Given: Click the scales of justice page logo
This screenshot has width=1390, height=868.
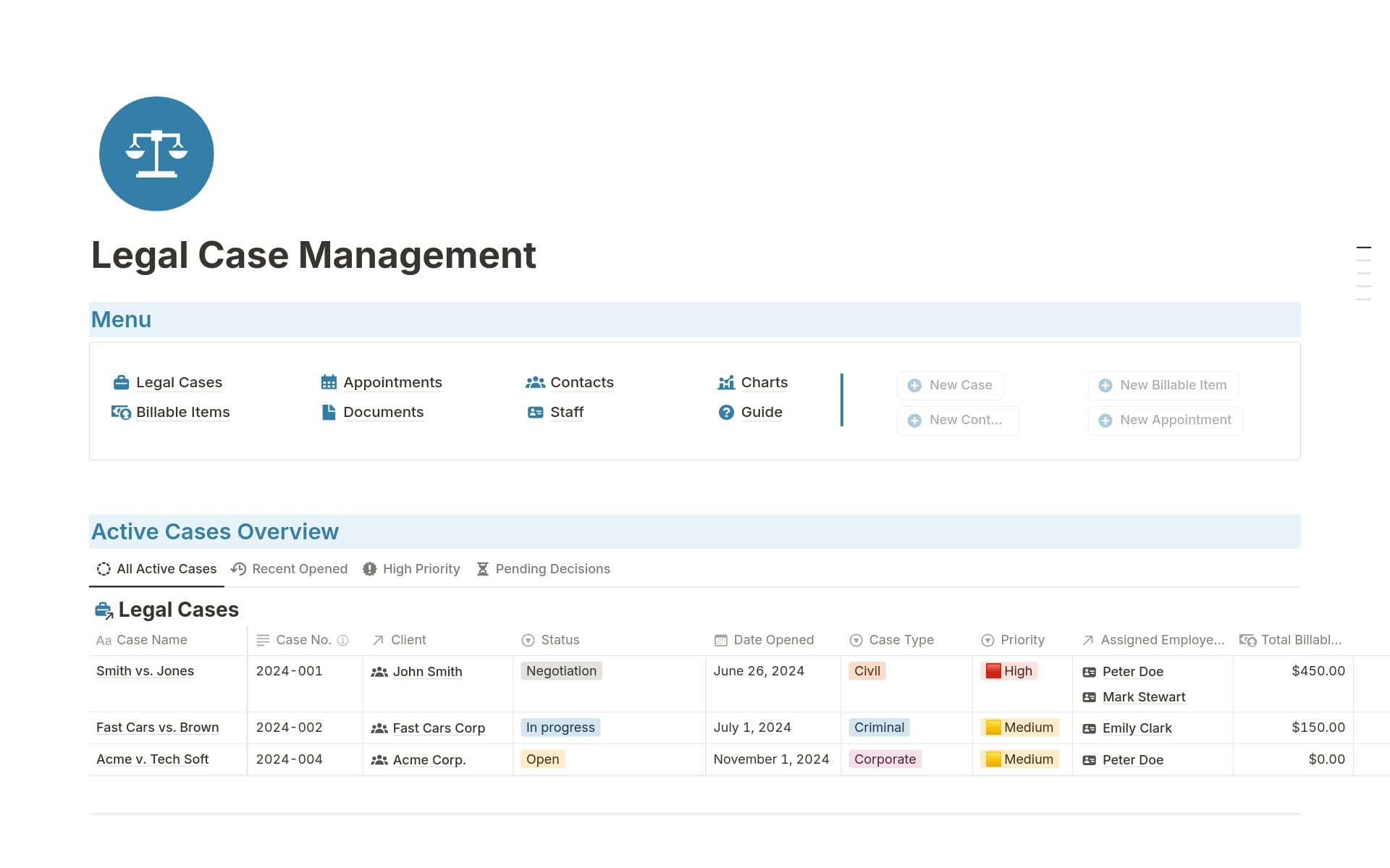Looking at the screenshot, I should click(x=156, y=153).
